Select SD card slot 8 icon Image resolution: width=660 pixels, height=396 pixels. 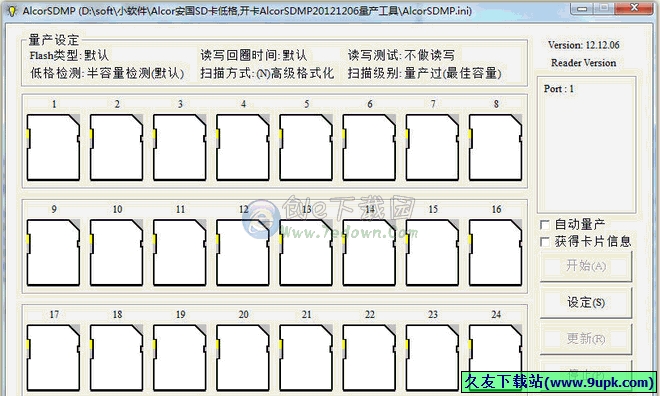pyautogui.click(x=495, y=147)
